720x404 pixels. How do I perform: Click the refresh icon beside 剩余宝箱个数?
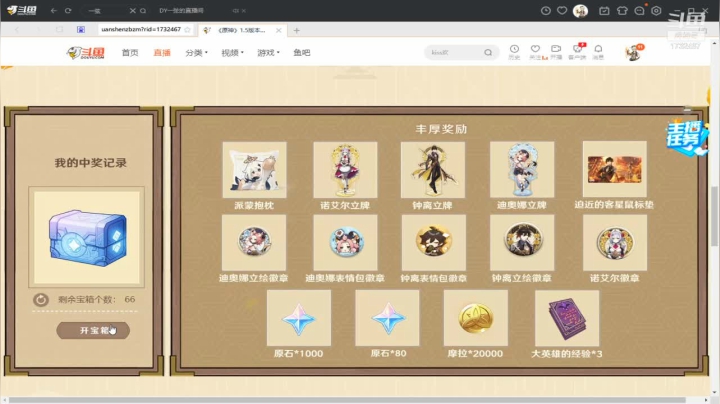point(41,300)
